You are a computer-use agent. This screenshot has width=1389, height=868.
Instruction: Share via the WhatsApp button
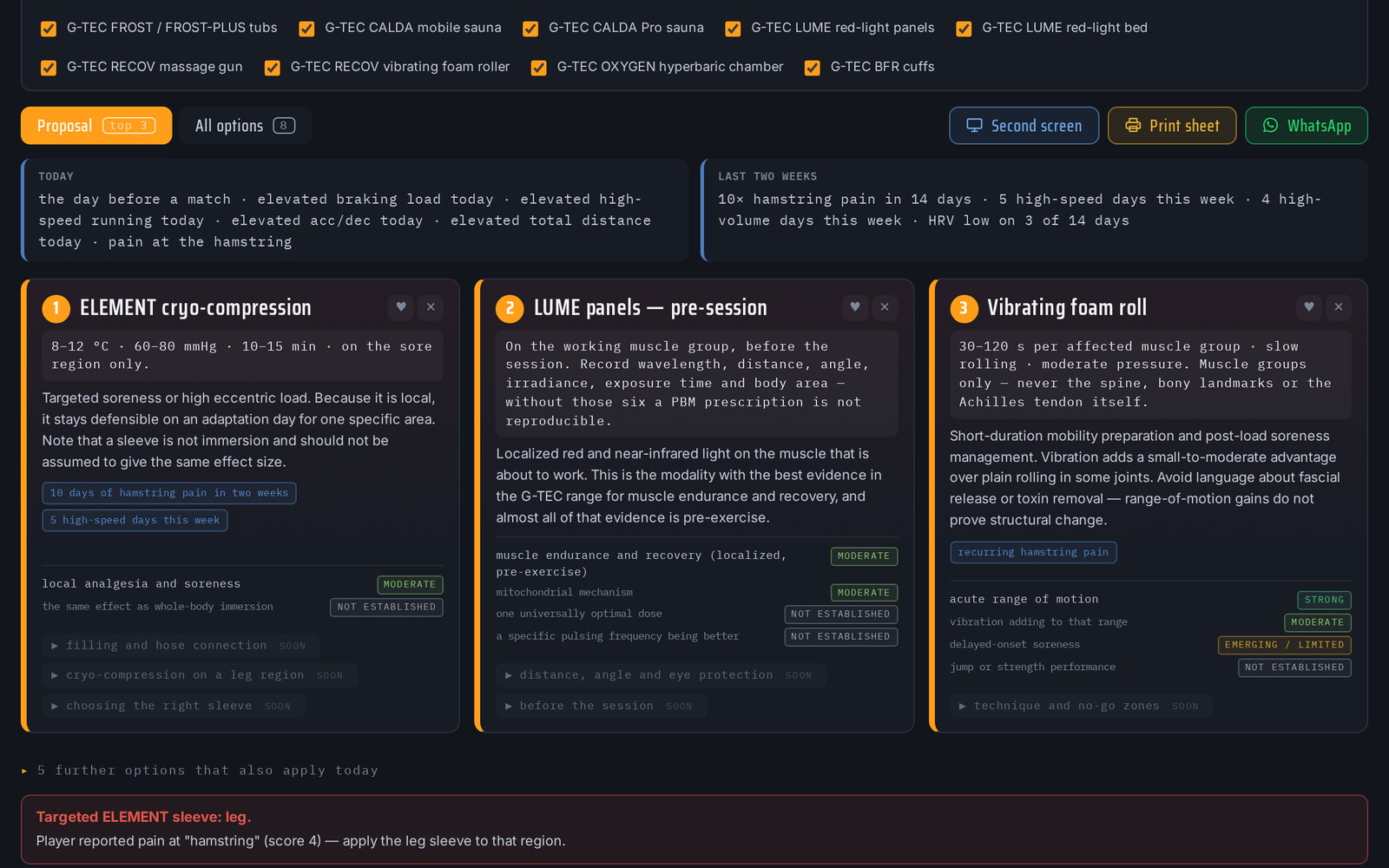(x=1307, y=125)
